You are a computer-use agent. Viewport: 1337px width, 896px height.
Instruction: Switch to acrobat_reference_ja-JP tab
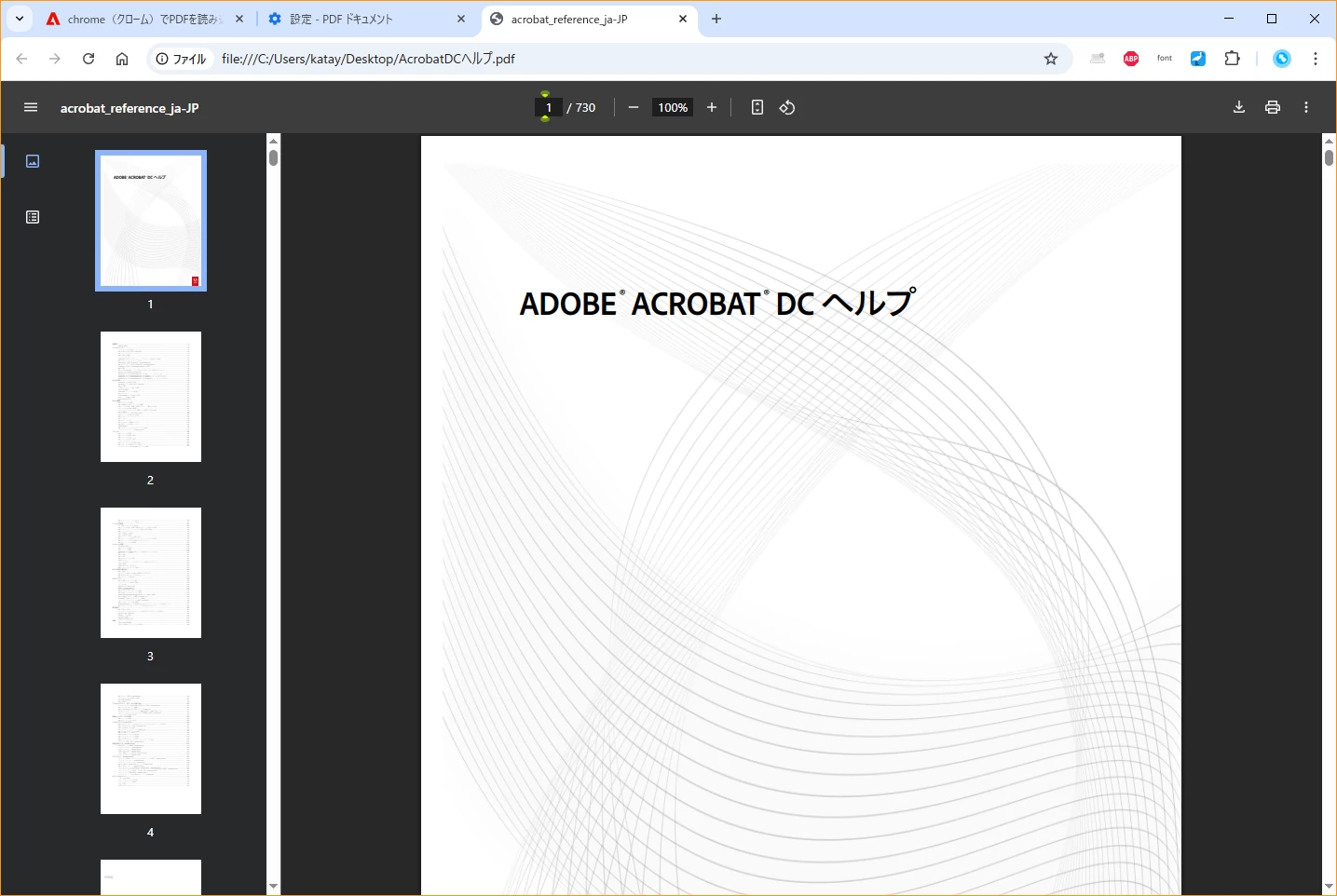click(x=589, y=19)
